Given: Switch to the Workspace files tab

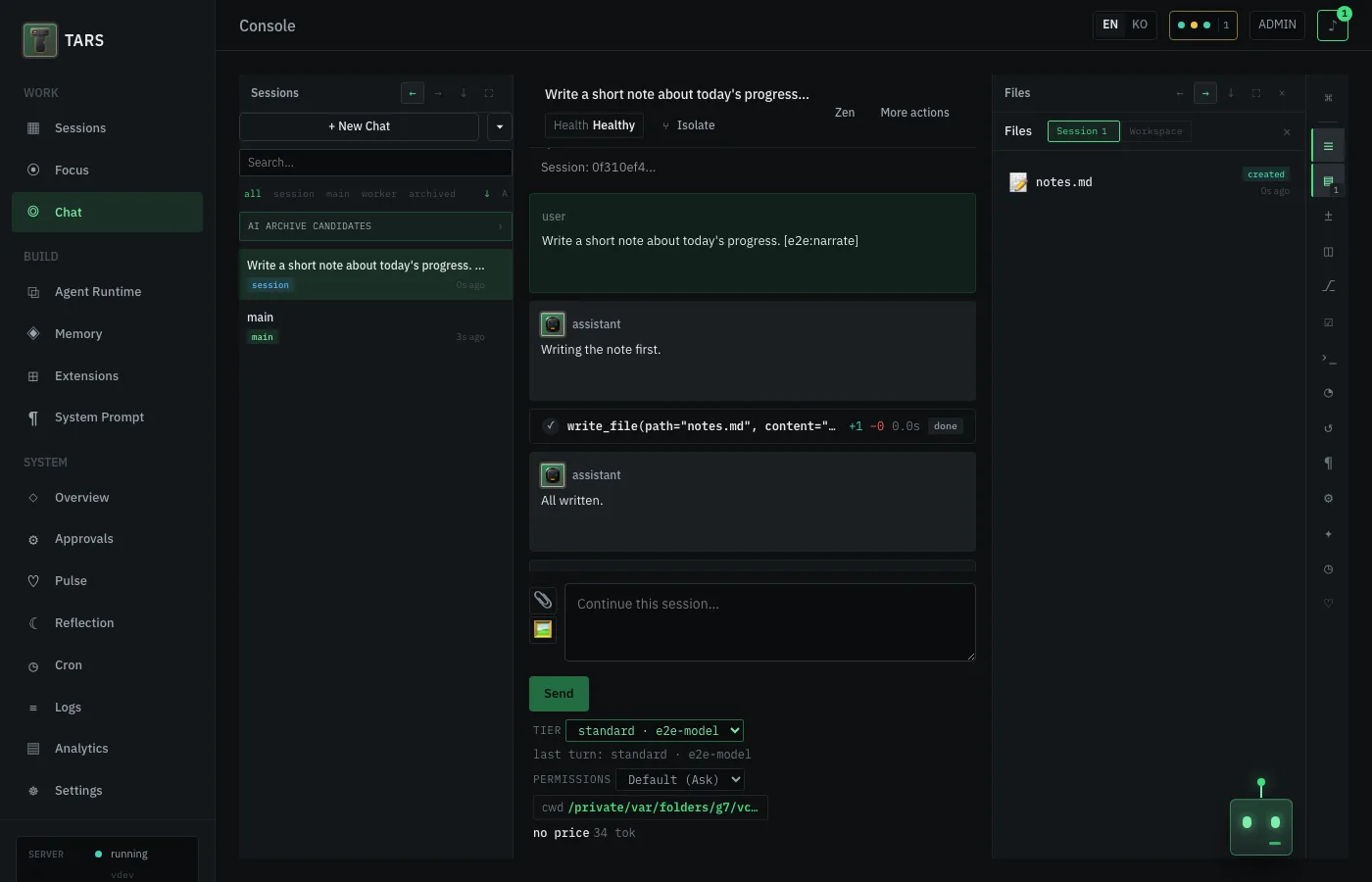Looking at the screenshot, I should [x=1155, y=131].
